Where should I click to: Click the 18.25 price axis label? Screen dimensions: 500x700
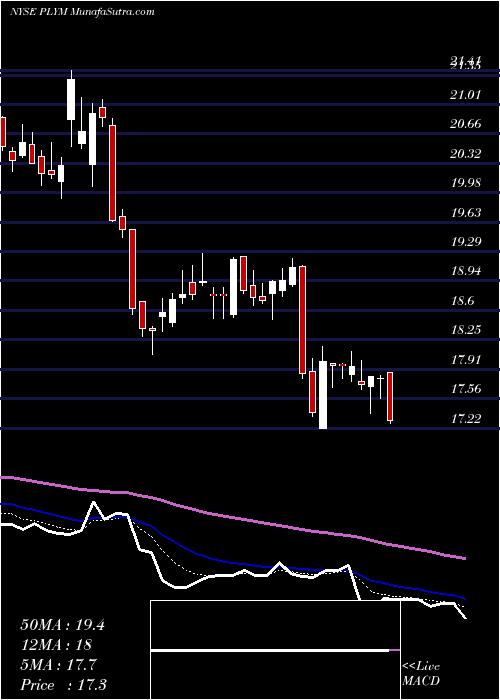click(x=466, y=329)
